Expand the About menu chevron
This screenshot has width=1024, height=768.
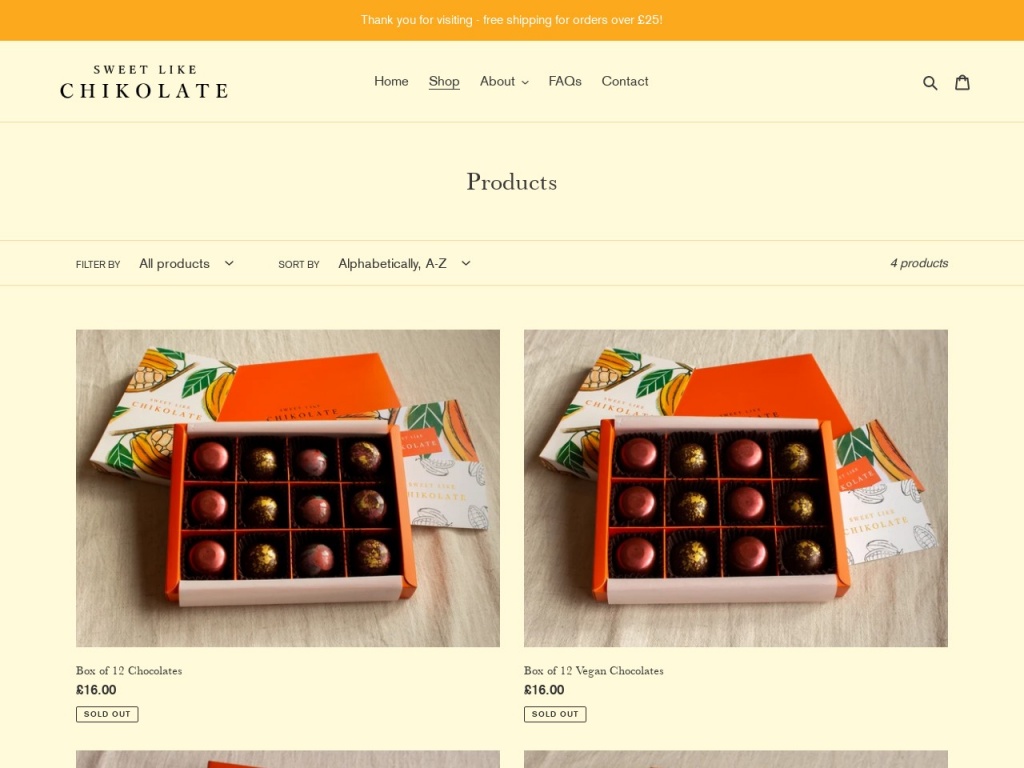pos(525,82)
